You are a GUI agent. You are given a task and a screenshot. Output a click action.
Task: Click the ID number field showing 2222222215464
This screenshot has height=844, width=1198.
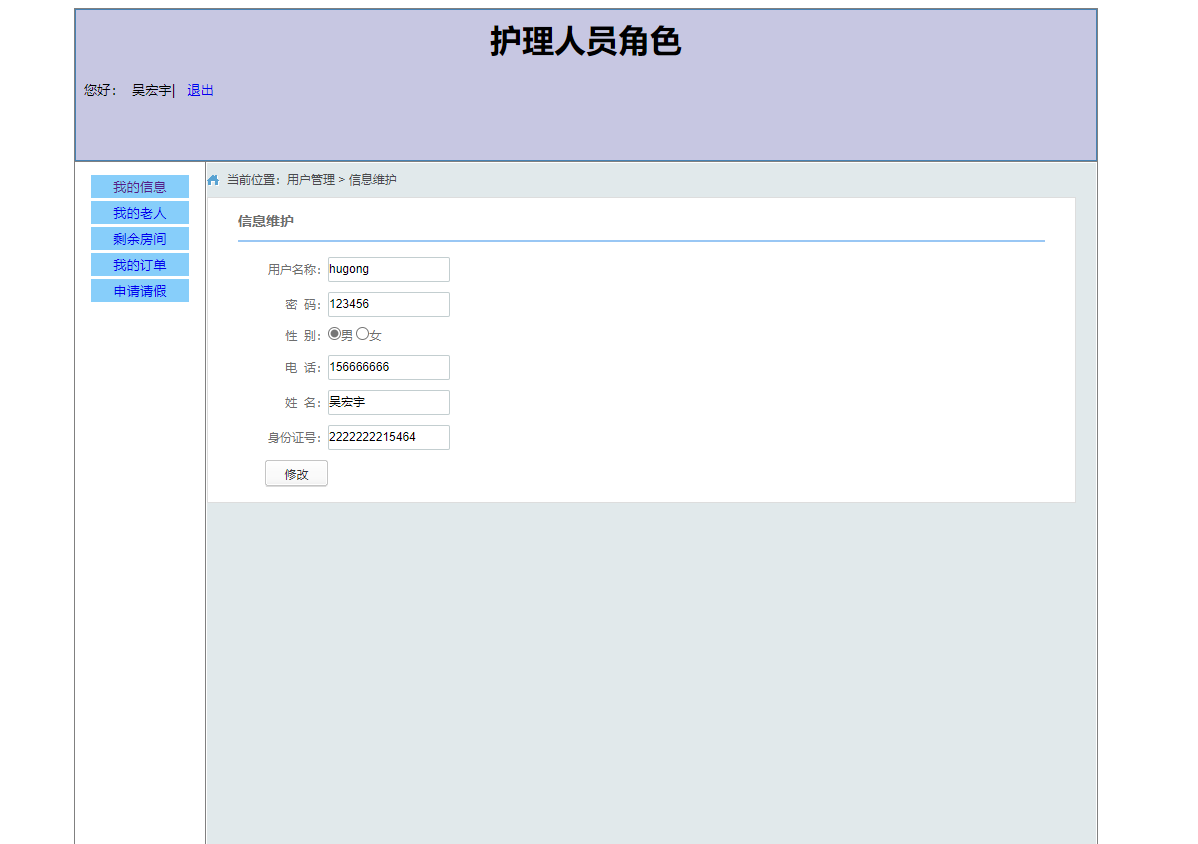[x=388, y=437]
